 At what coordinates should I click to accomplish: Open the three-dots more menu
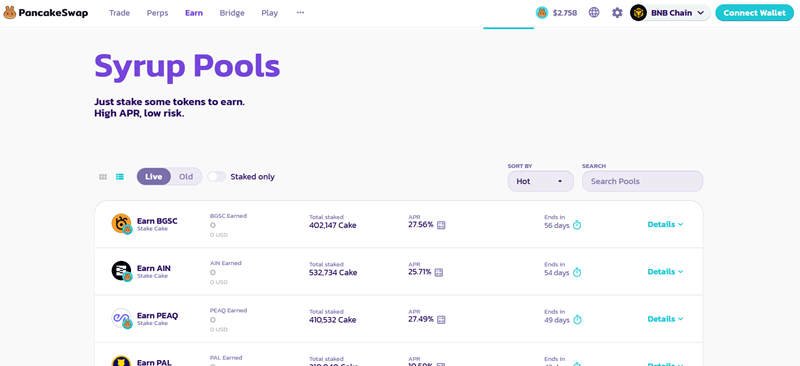pos(301,13)
